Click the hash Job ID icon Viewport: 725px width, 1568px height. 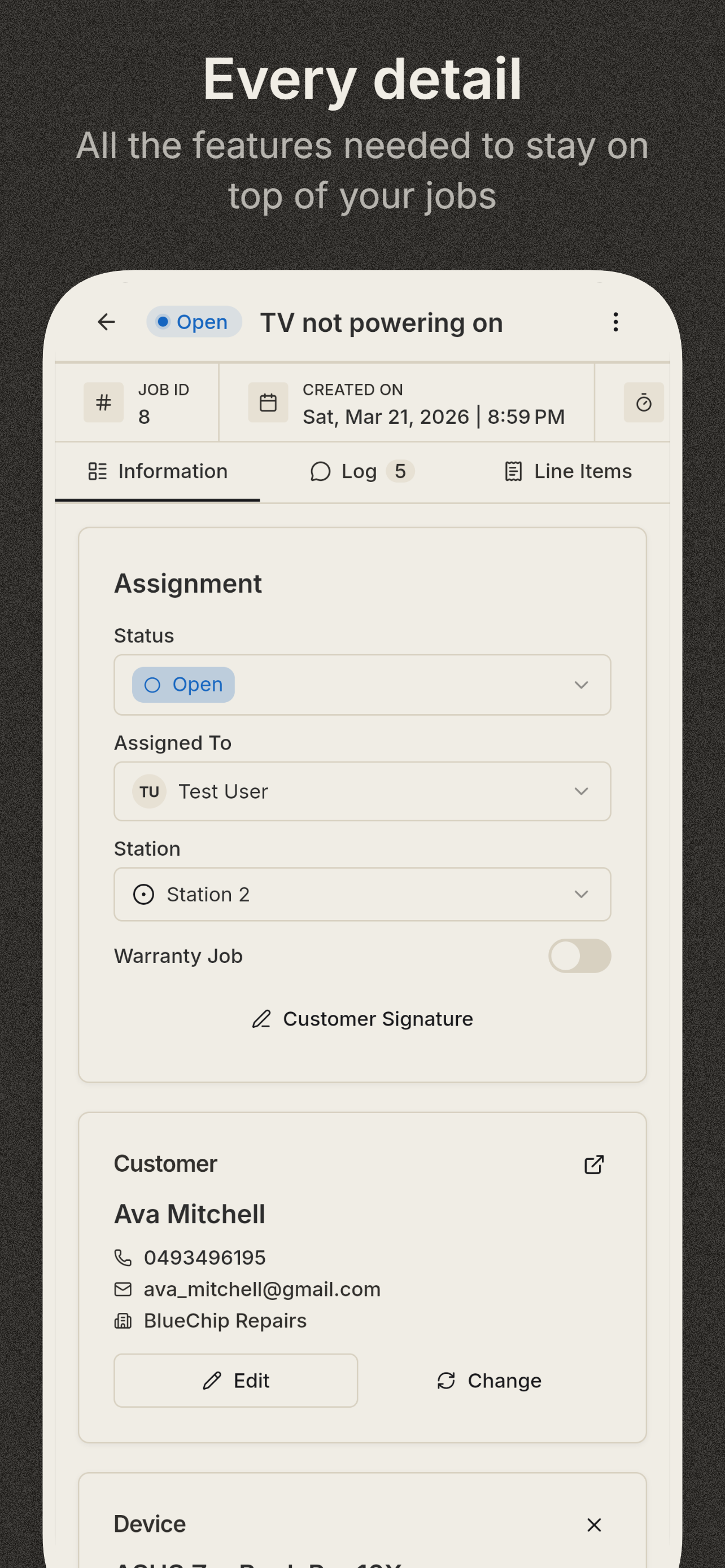103,402
